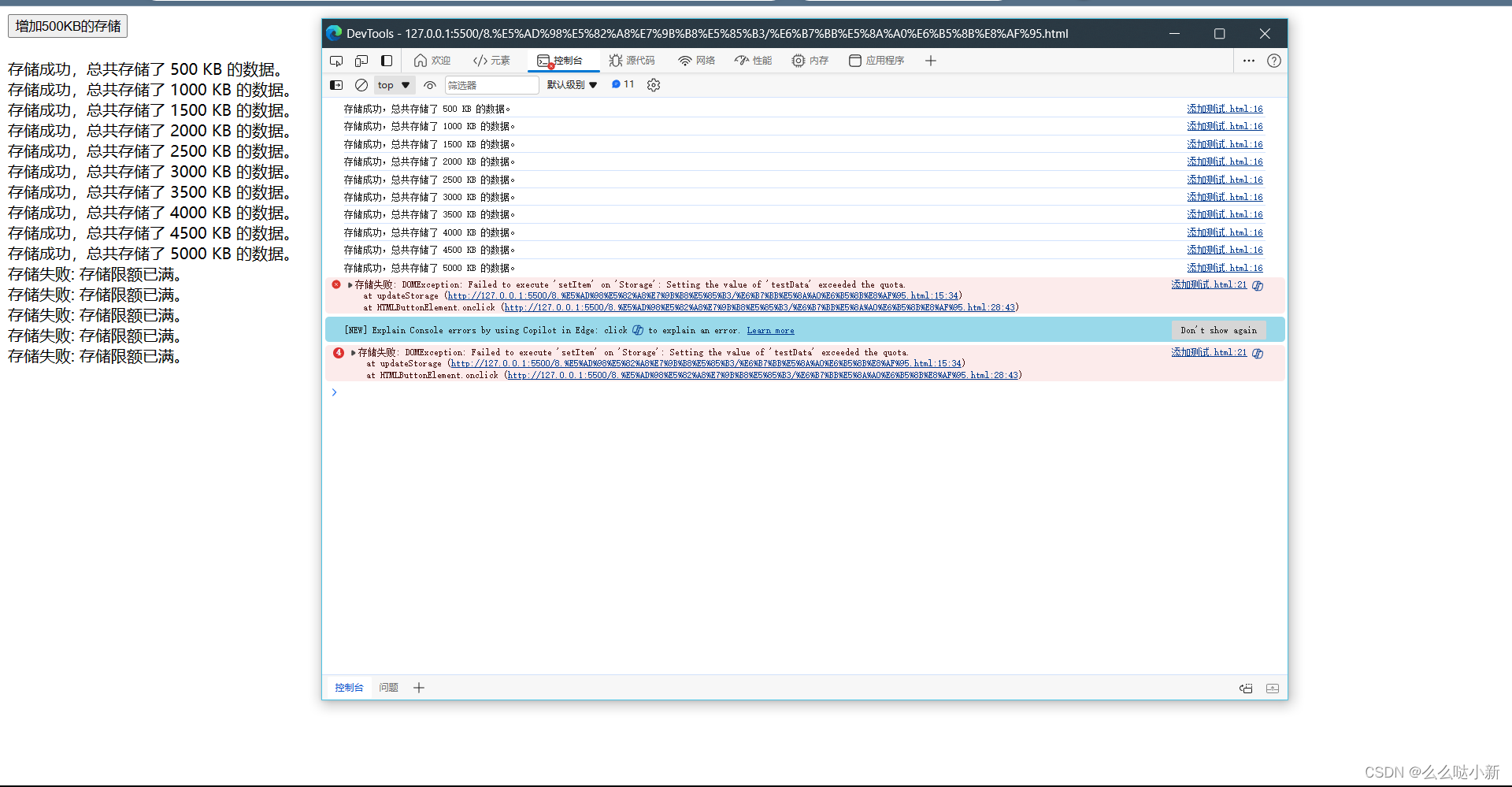1512x787 pixels.
Task: Click the last page line 存储失败: 存储限额已满
Action: 95,356
